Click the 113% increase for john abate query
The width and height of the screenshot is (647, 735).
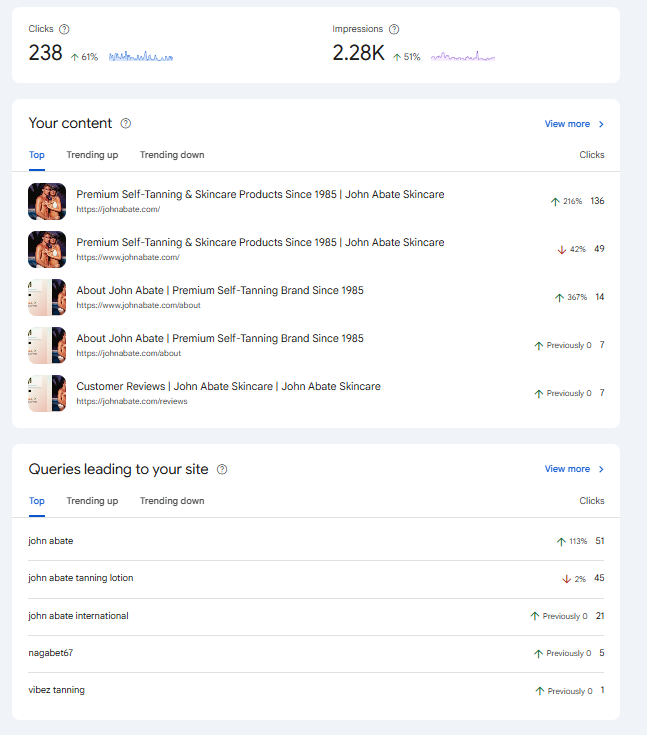(x=572, y=541)
